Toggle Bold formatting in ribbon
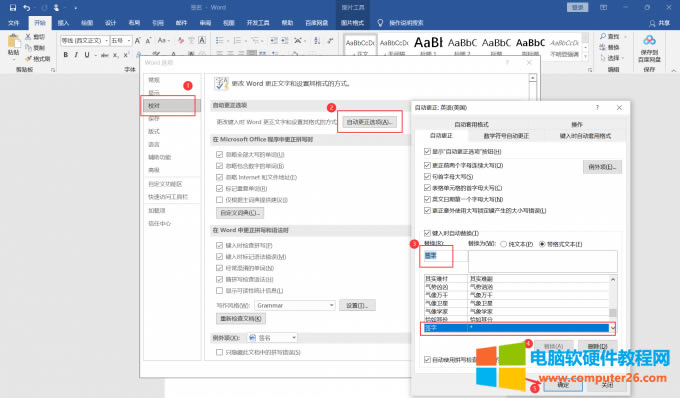The width and height of the screenshot is (680, 398). [65, 55]
